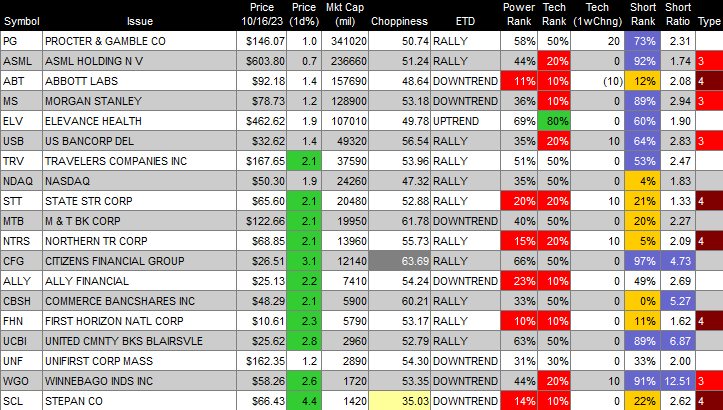Click the 4.73 short ratio cell

point(678,261)
